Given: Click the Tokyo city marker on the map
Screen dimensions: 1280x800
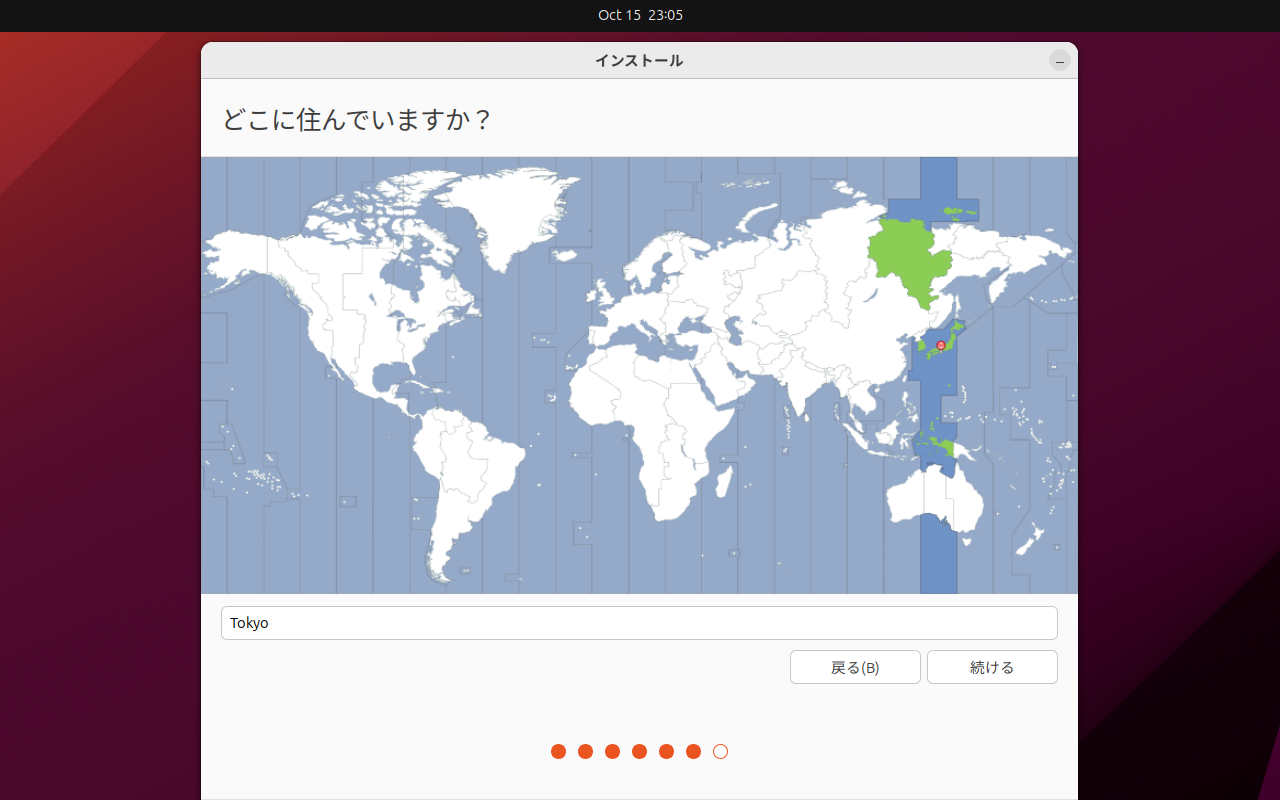Looking at the screenshot, I should pos(940,345).
